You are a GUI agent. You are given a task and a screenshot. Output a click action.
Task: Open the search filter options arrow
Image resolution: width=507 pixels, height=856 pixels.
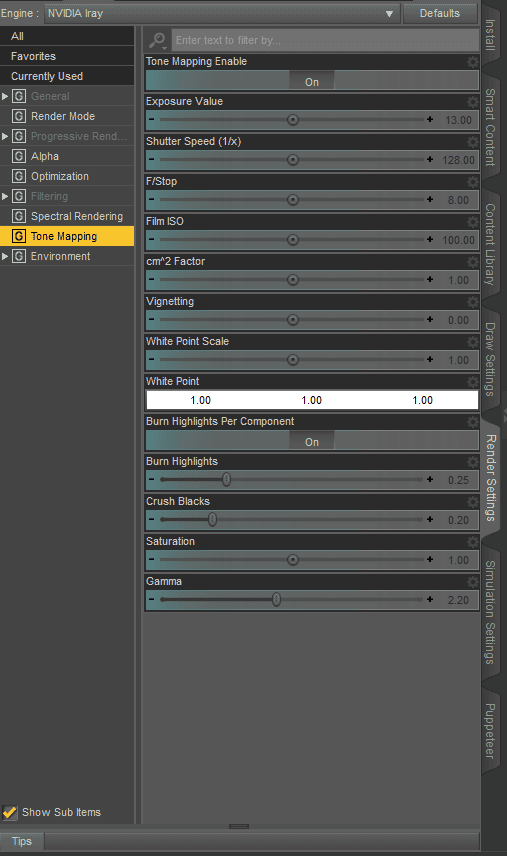point(164,47)
